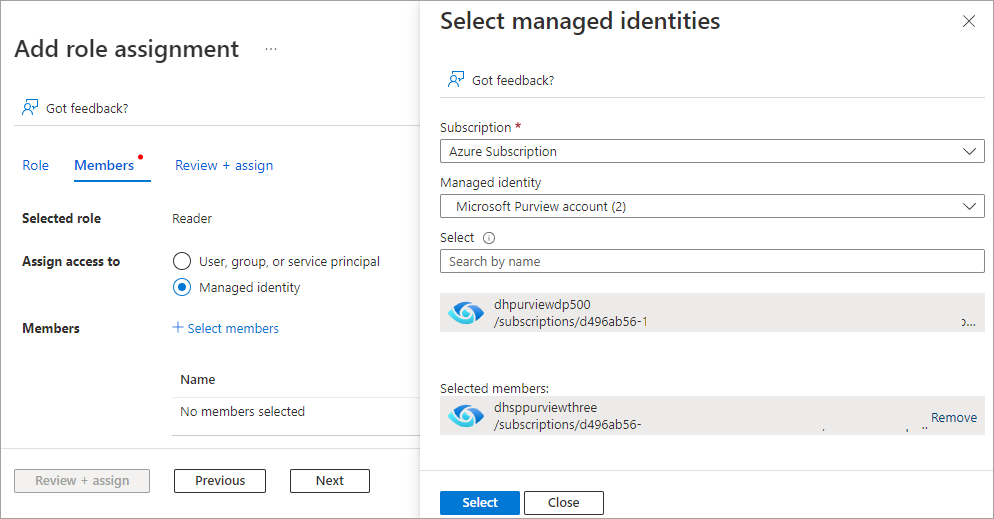Switch to the Role tab
The image size is (994, 519).
pyautogui.click(x=36, y=165)
